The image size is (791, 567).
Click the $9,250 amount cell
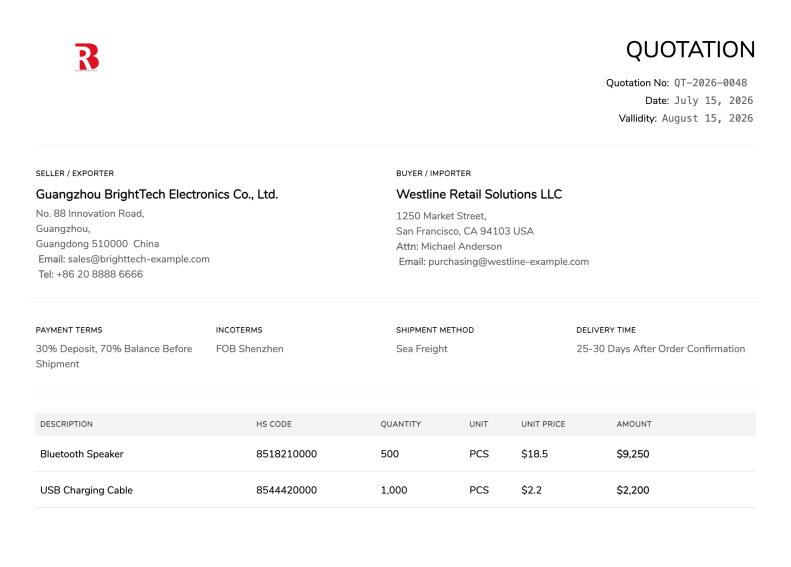click(633, 454)
